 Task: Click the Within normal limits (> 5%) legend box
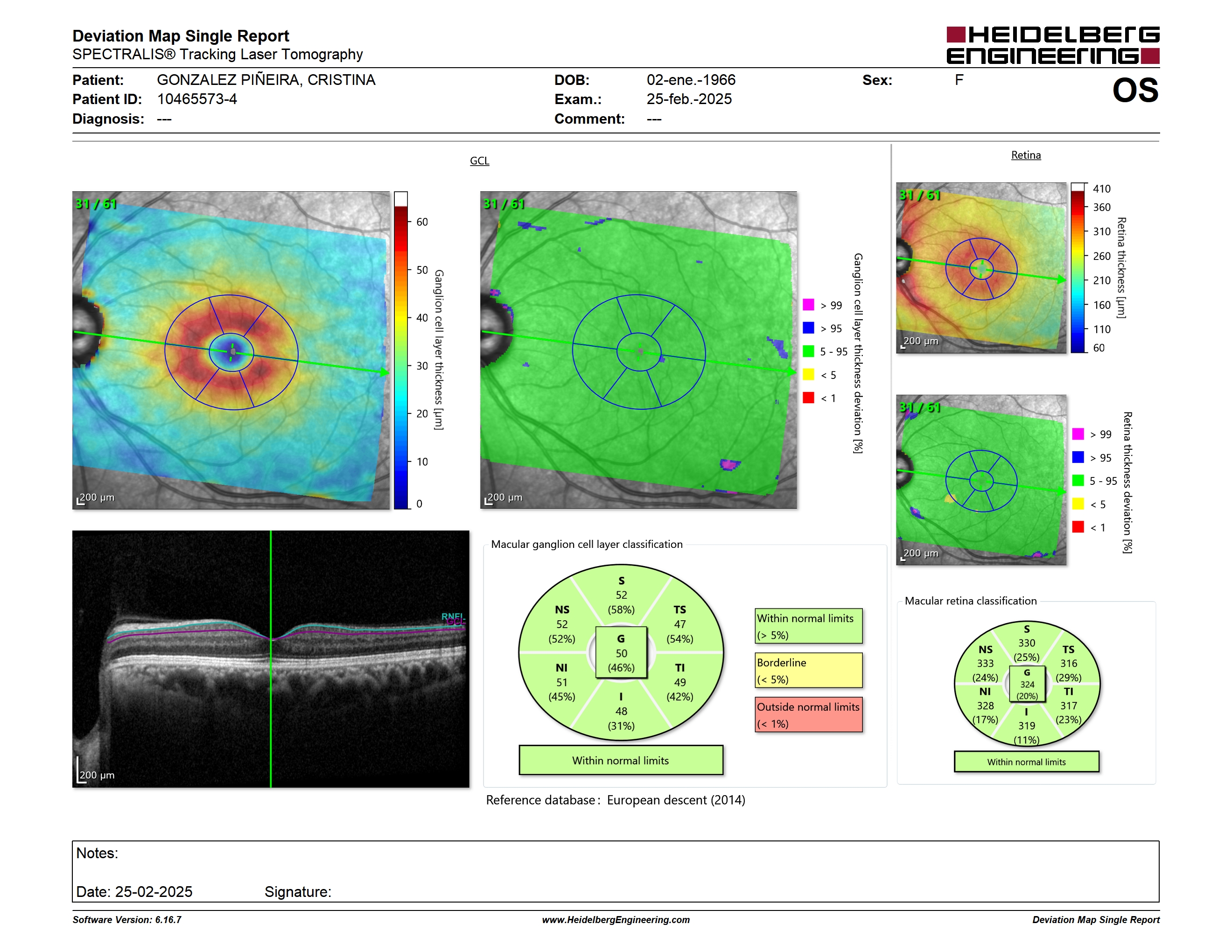[808, 626]
